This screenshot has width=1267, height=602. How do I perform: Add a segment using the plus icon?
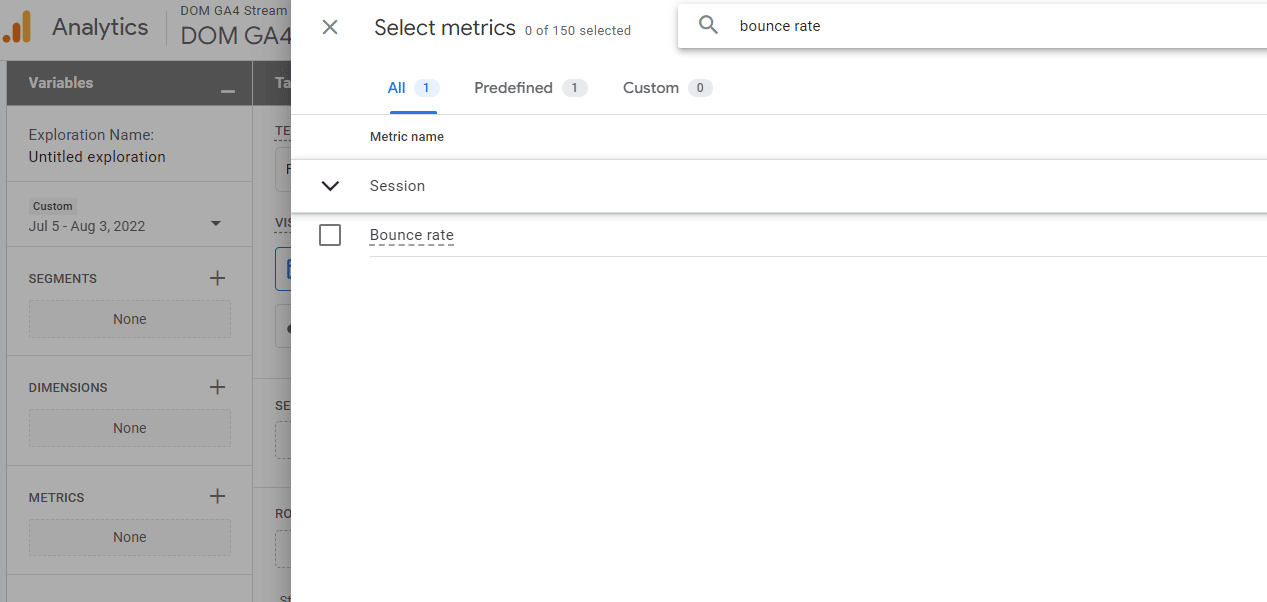[217, 278]
